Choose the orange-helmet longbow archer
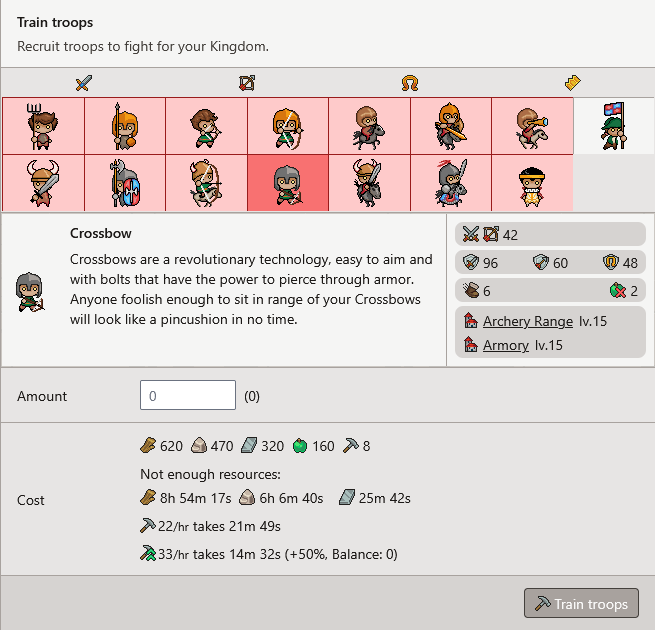The image size is (655, 630). click(288, 126)
